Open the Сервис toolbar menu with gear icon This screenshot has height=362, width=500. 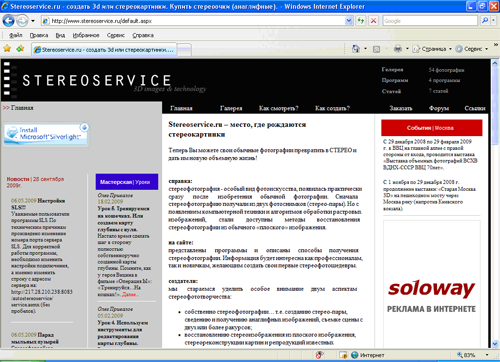[472, 49]
